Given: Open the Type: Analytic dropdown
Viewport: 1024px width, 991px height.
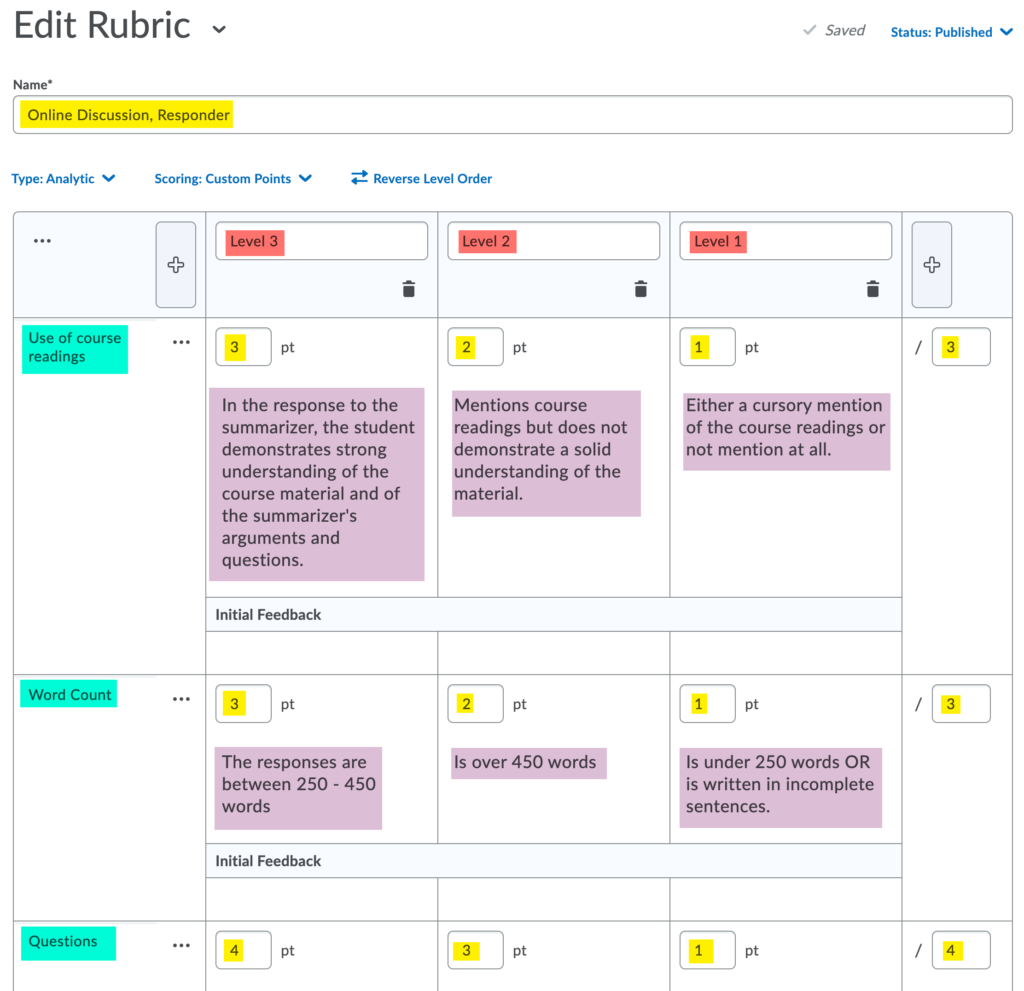Looking at the screenshot, I should (64, 178).
